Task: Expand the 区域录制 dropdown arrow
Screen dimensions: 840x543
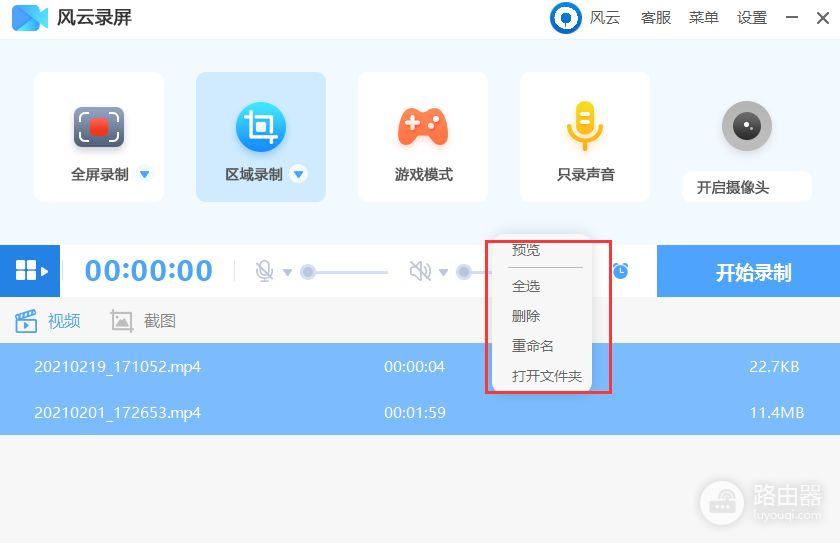Action: tap(298, 175)
